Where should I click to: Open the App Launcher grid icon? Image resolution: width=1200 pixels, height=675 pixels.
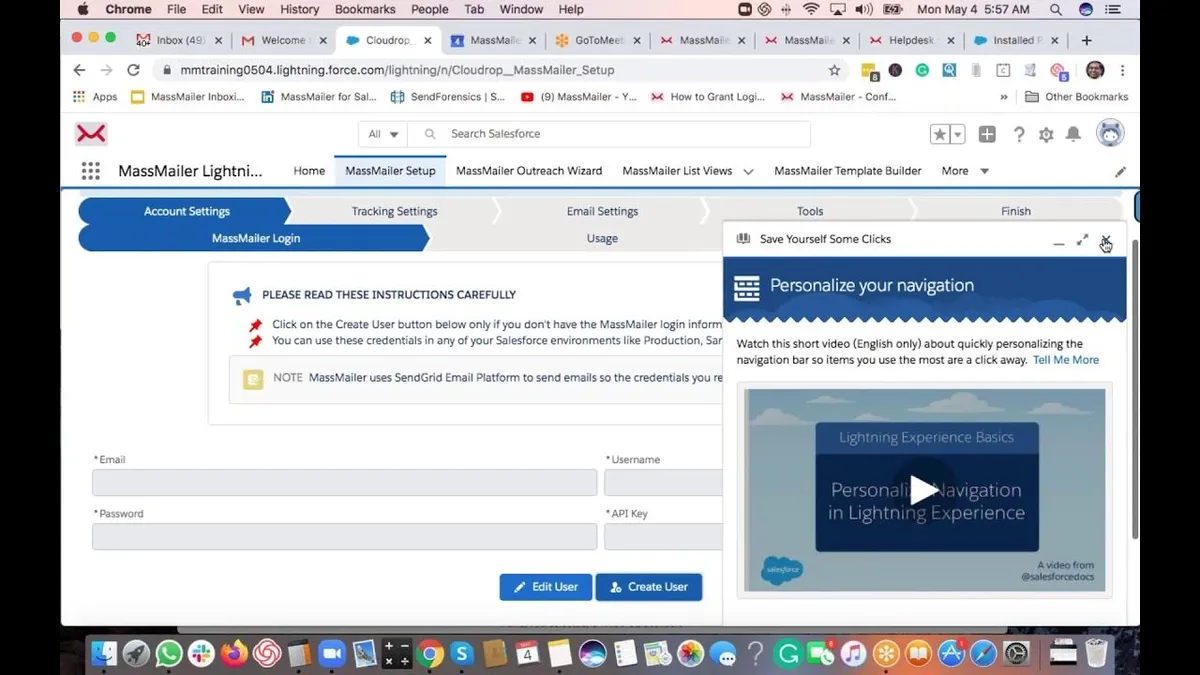pos(91,171)
